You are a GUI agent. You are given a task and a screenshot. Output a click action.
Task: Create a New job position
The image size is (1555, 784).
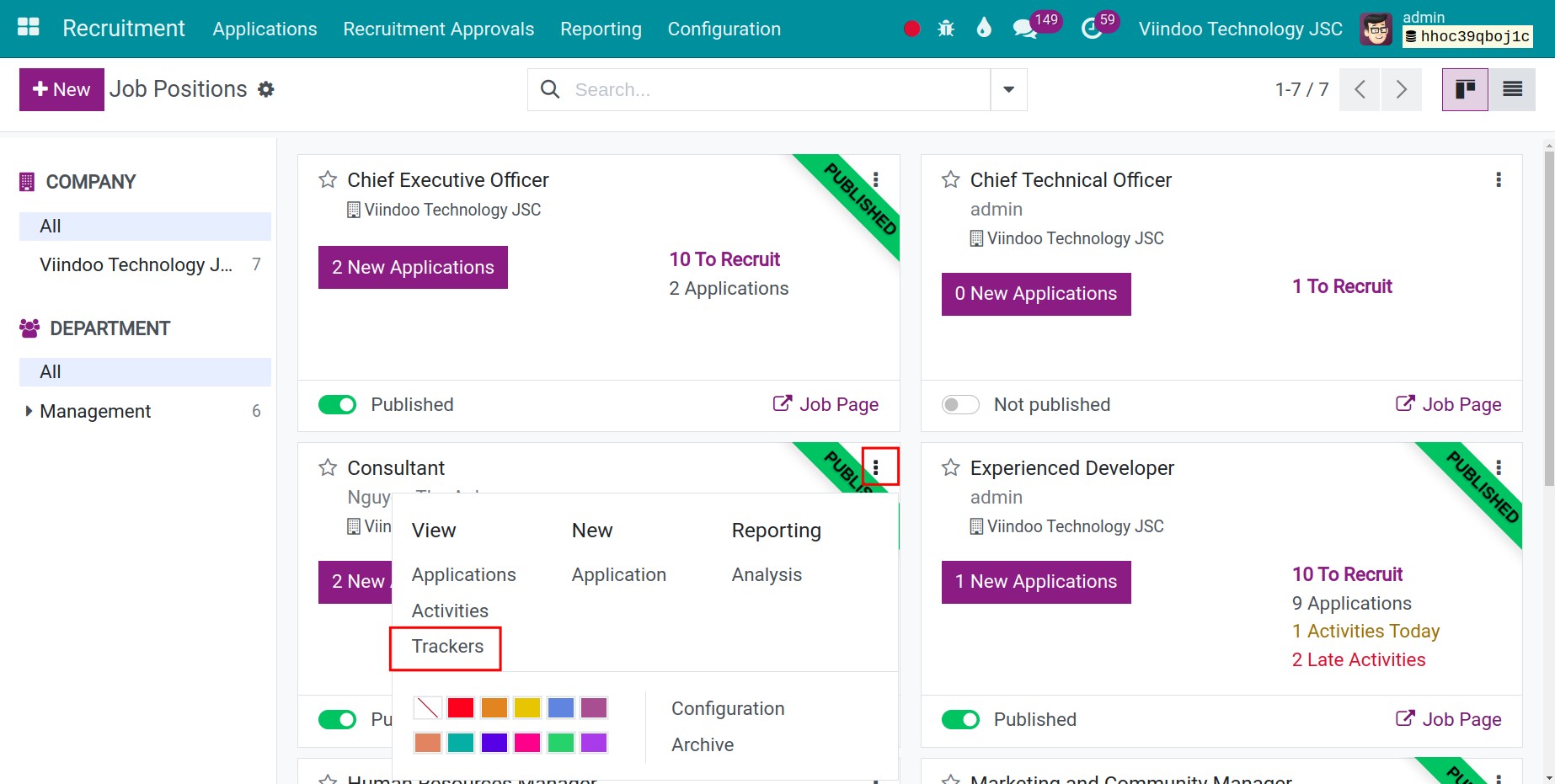(x=61, y=89)
